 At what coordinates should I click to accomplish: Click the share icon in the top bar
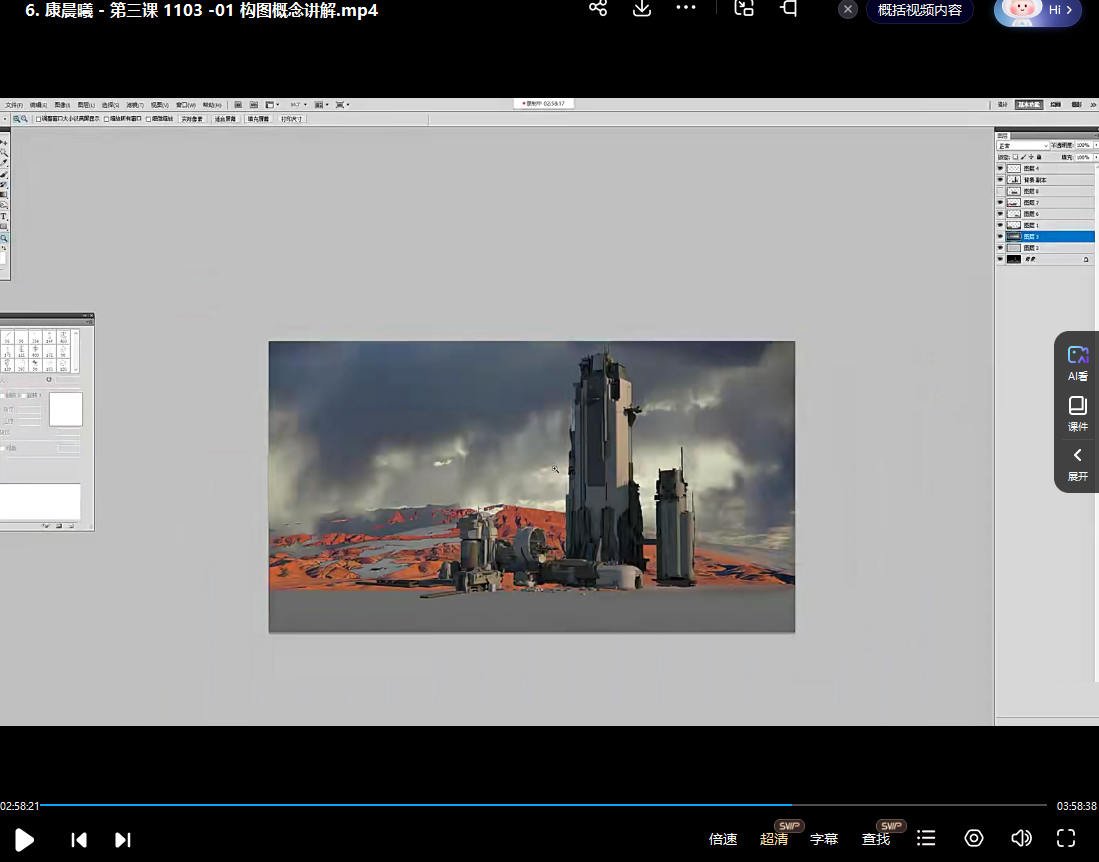[x=598, y=9]
